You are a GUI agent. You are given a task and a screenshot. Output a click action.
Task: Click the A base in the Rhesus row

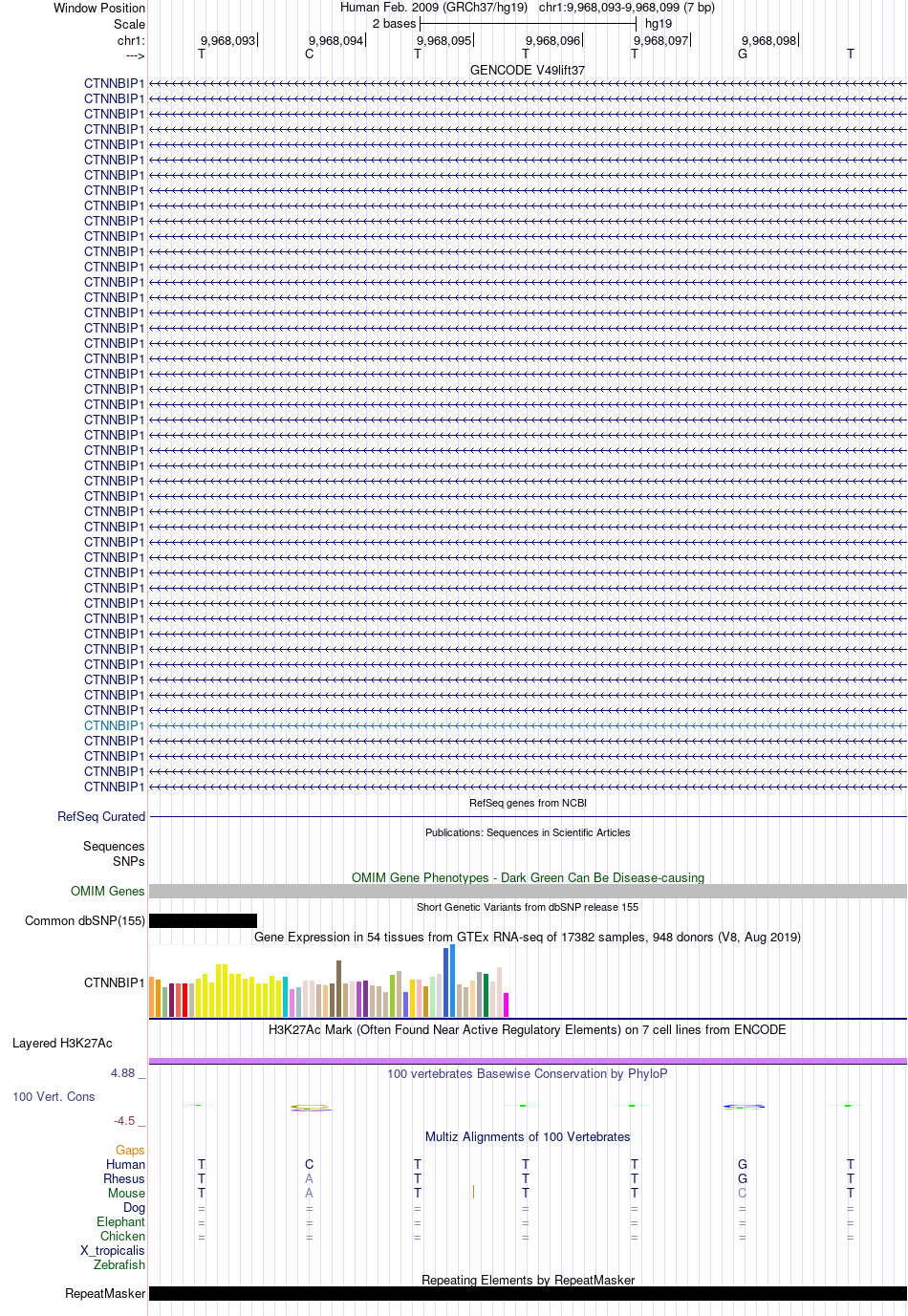309,1178
